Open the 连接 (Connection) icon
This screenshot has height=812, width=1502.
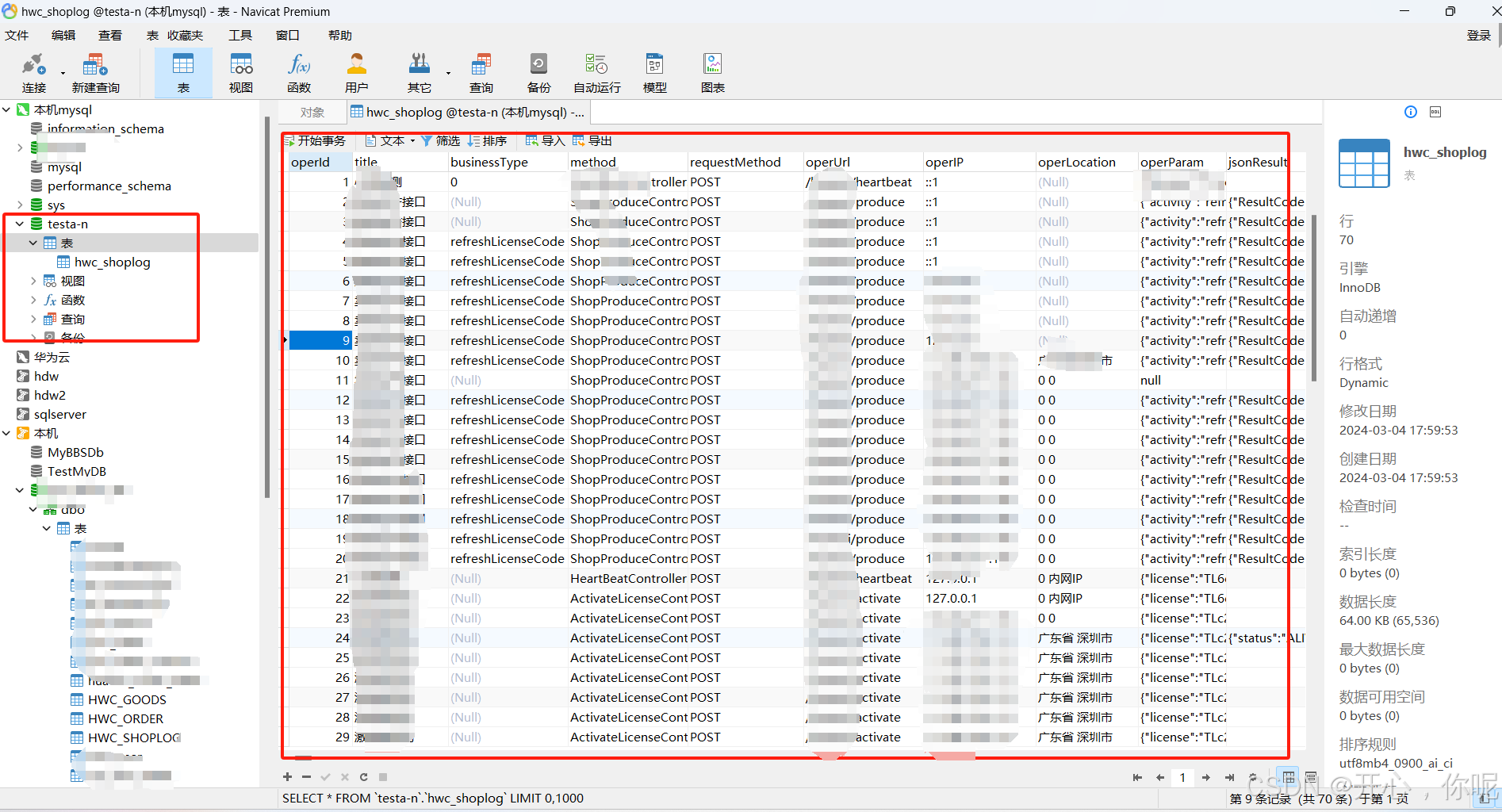tap(33, 71)
